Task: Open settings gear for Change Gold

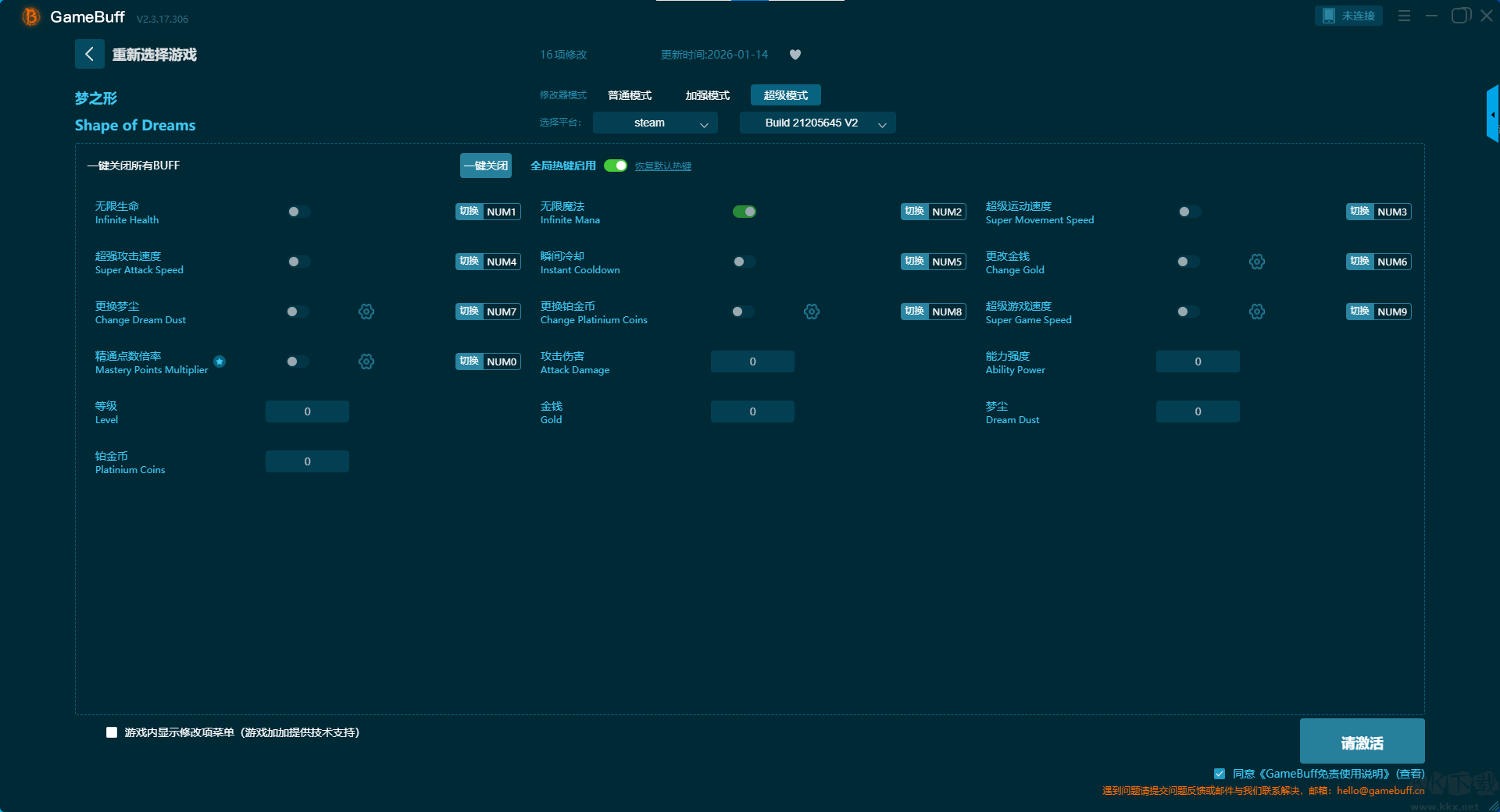Action: [1256, 262]
